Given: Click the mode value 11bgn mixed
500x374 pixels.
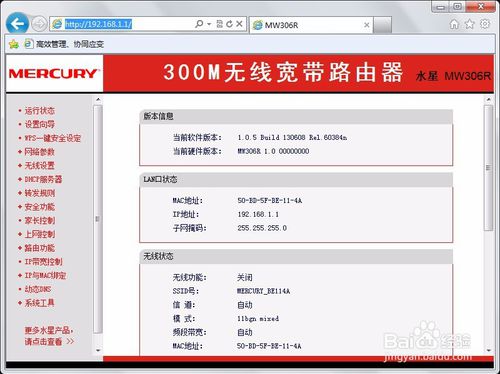Looking at the screenshot, I should coord(258,319).
